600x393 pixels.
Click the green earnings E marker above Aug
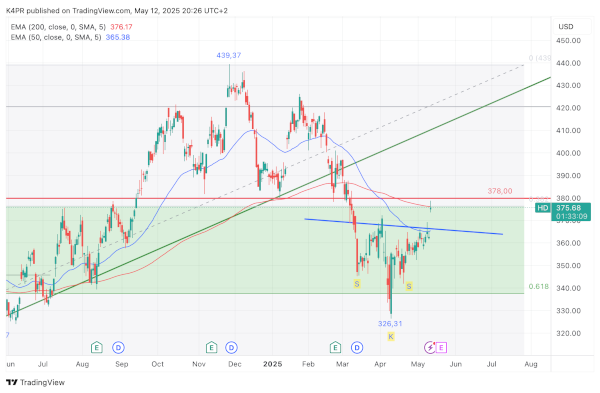pos(96,347)
